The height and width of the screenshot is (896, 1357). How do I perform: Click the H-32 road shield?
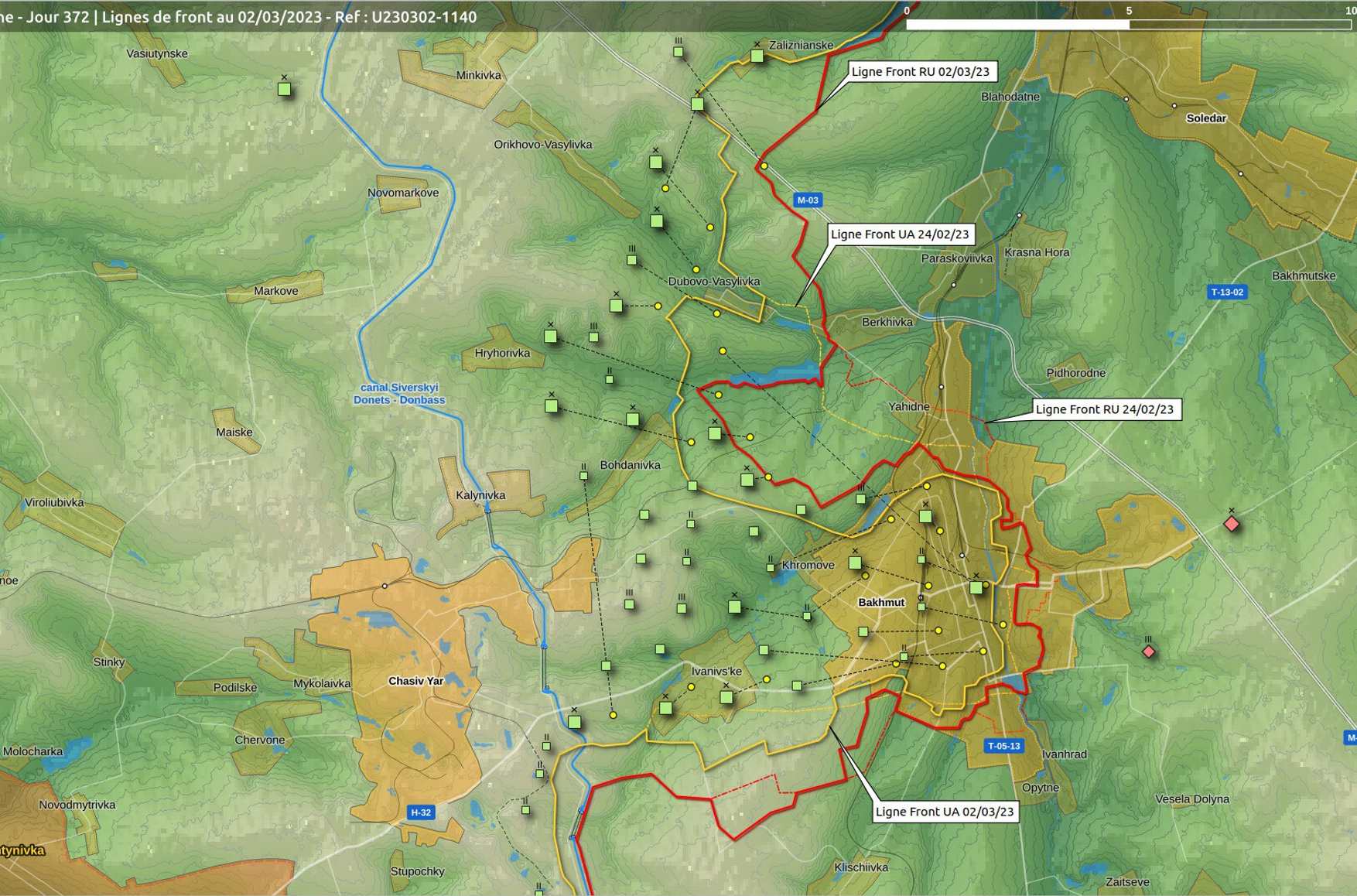click(x=421, y=812)
